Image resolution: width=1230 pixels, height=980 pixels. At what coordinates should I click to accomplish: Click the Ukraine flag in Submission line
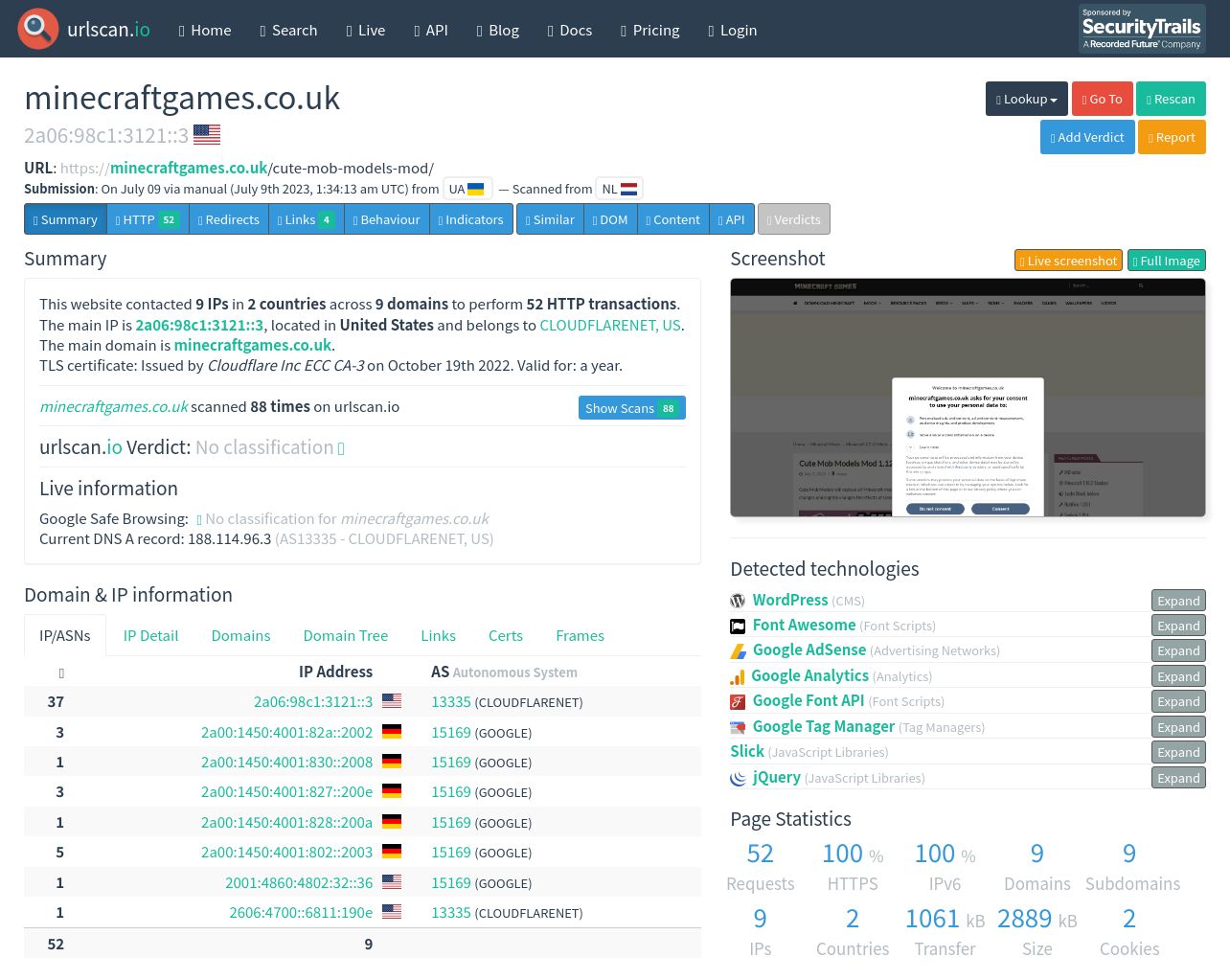click(x=476, y=189)
